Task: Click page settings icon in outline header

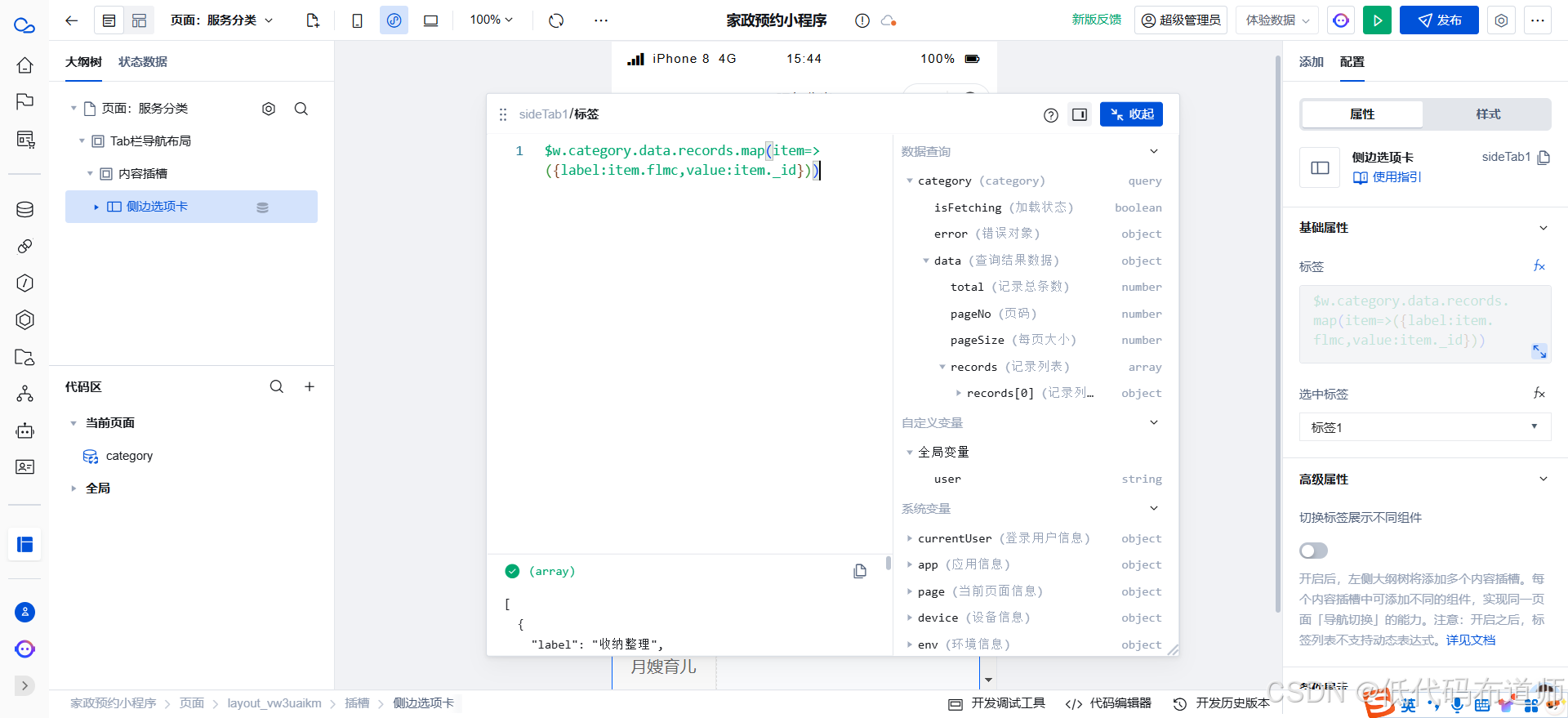Action: [x=269, y=109]
